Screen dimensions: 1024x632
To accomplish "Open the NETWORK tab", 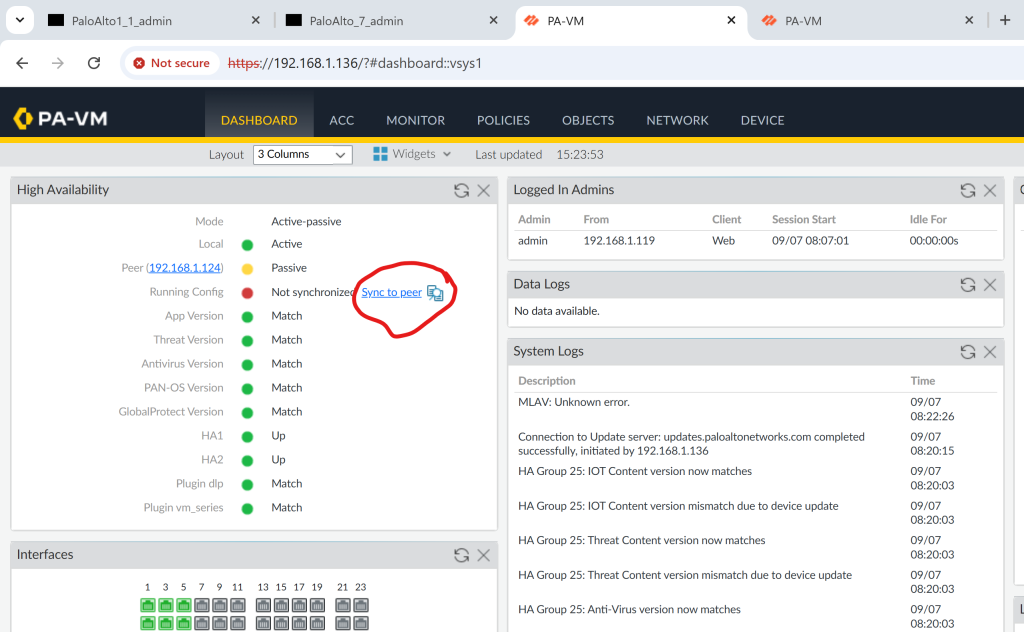I will click(x=677, y=121).
